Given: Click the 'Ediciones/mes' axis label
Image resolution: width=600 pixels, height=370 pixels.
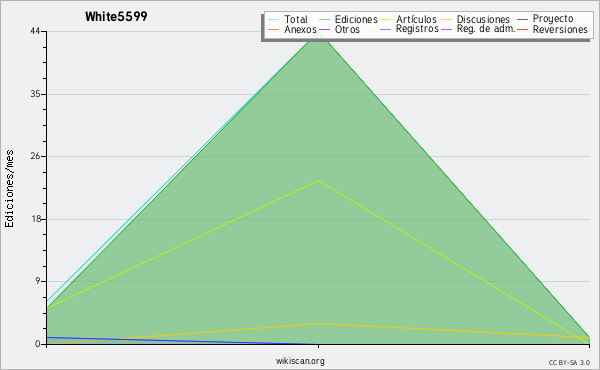Looking at the screenshot, I should point(9,189).
